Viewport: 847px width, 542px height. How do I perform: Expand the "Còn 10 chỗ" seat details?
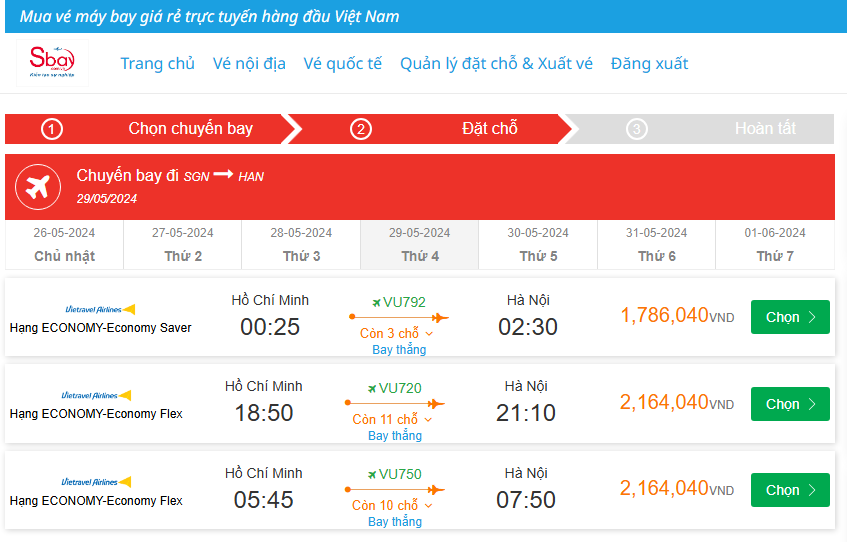click(x=392, y=506)
